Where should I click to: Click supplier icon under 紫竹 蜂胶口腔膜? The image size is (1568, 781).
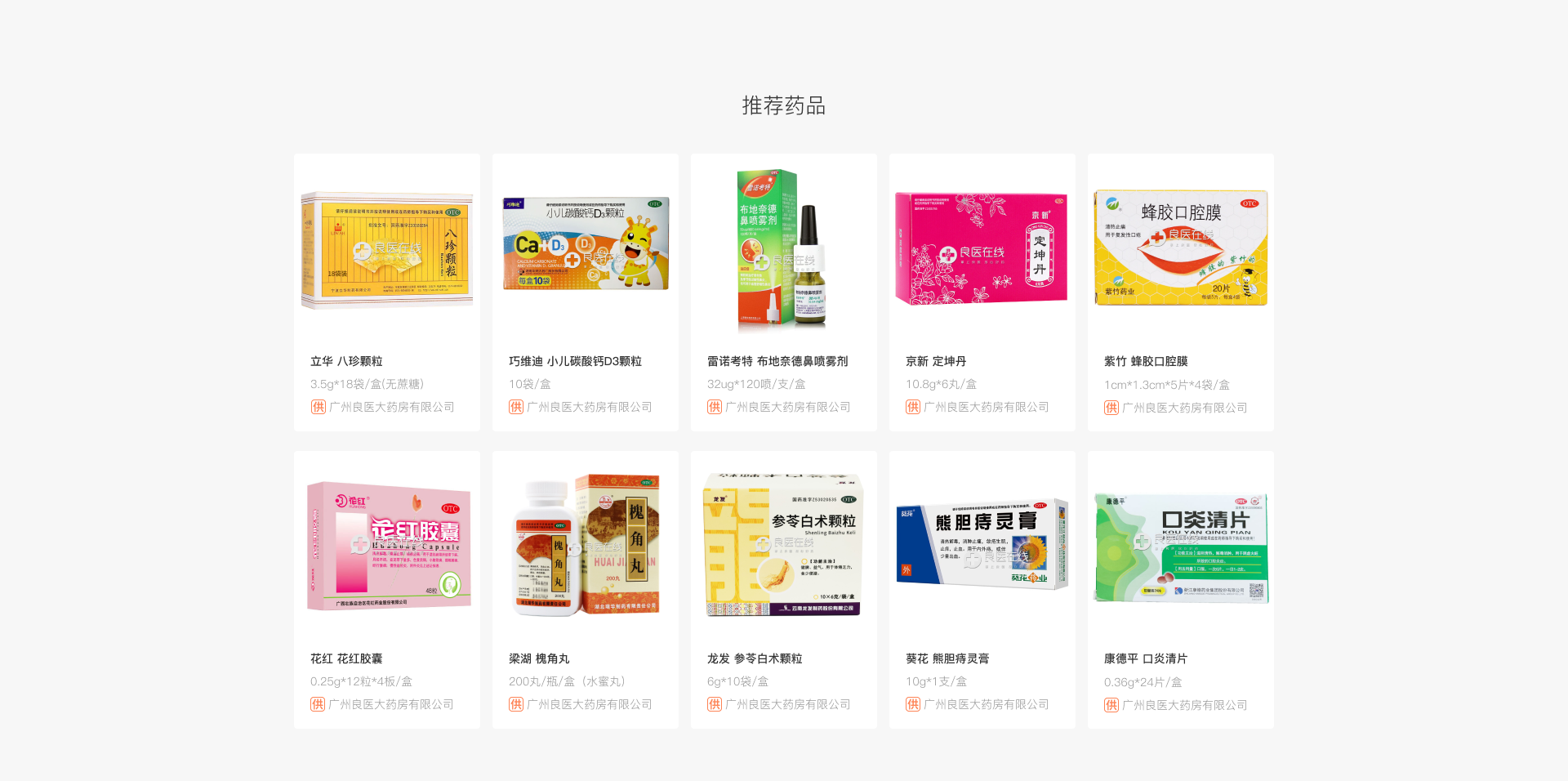click(x=1111, y=408)
